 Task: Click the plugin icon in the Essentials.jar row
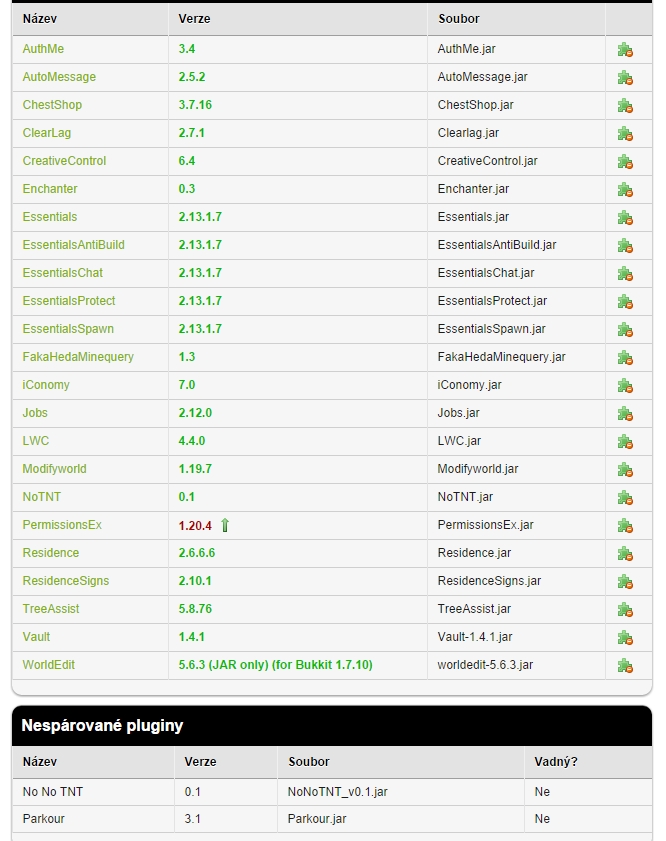[625, 218]
